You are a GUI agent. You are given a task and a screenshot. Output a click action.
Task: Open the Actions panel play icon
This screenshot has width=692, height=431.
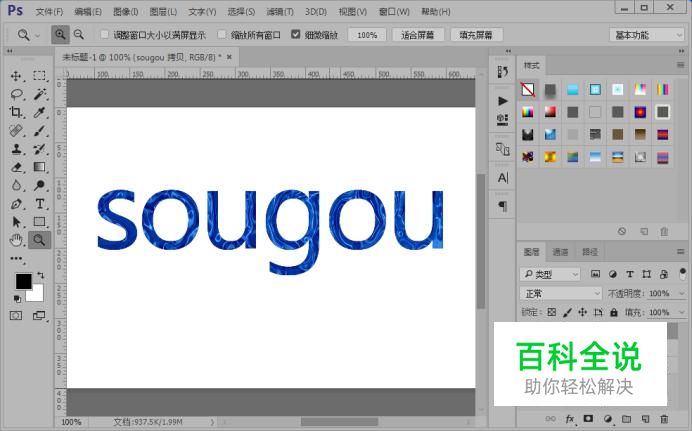point(502,101)
